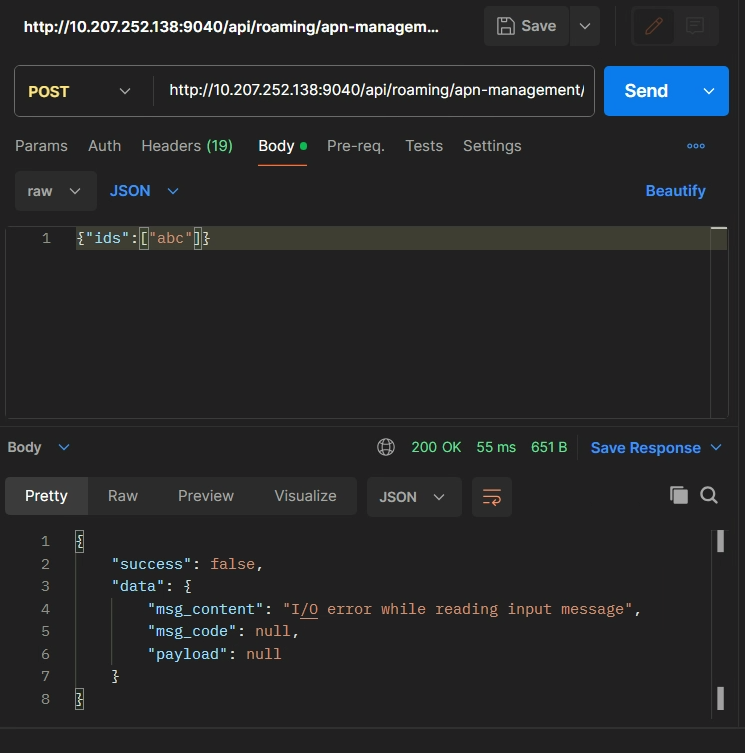Click the request URL input field
Image resolution: width=745 pixels, height=753 pixels.
tap(375, 91)
